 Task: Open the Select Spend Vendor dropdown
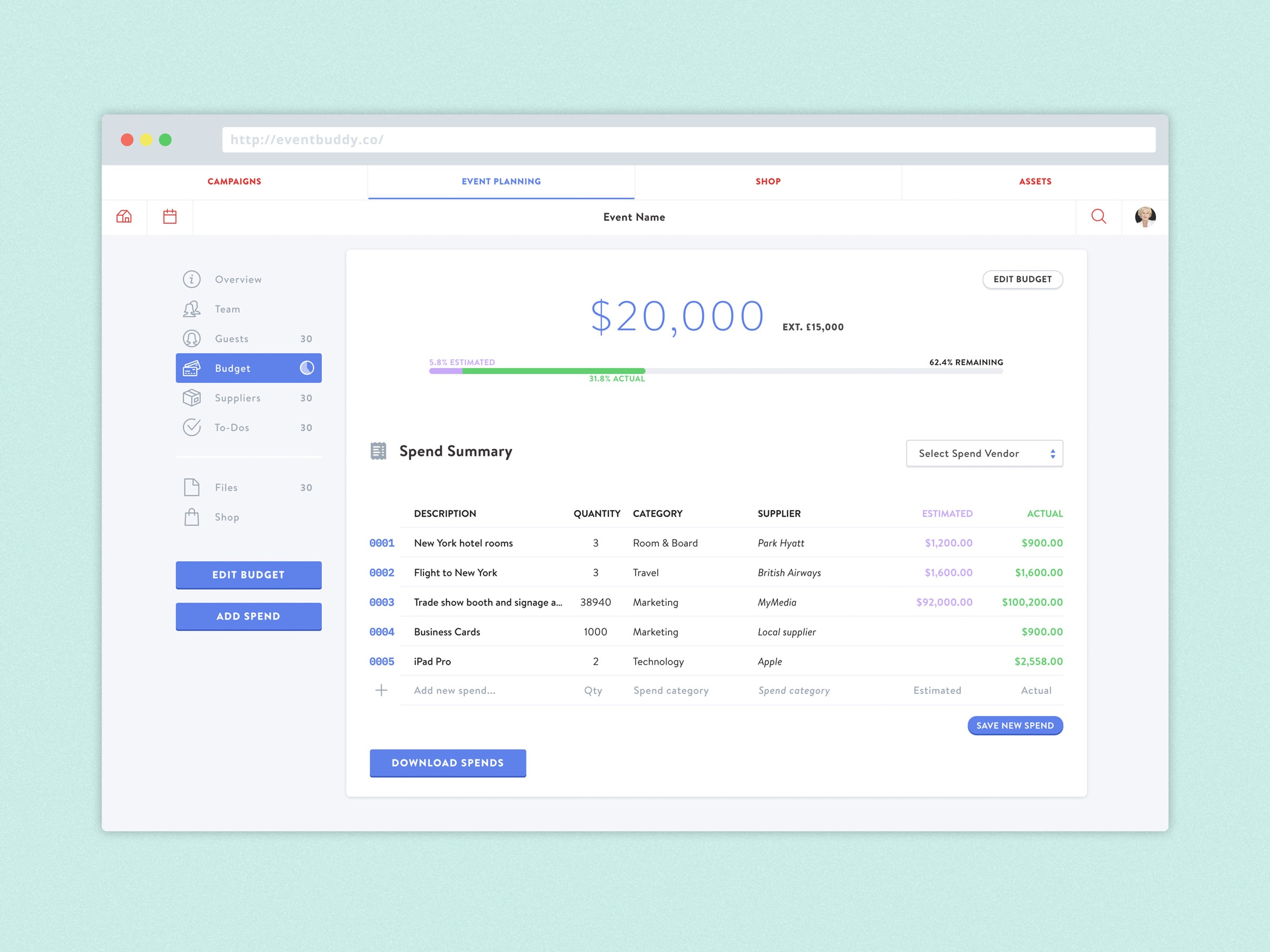pos(984,453)
